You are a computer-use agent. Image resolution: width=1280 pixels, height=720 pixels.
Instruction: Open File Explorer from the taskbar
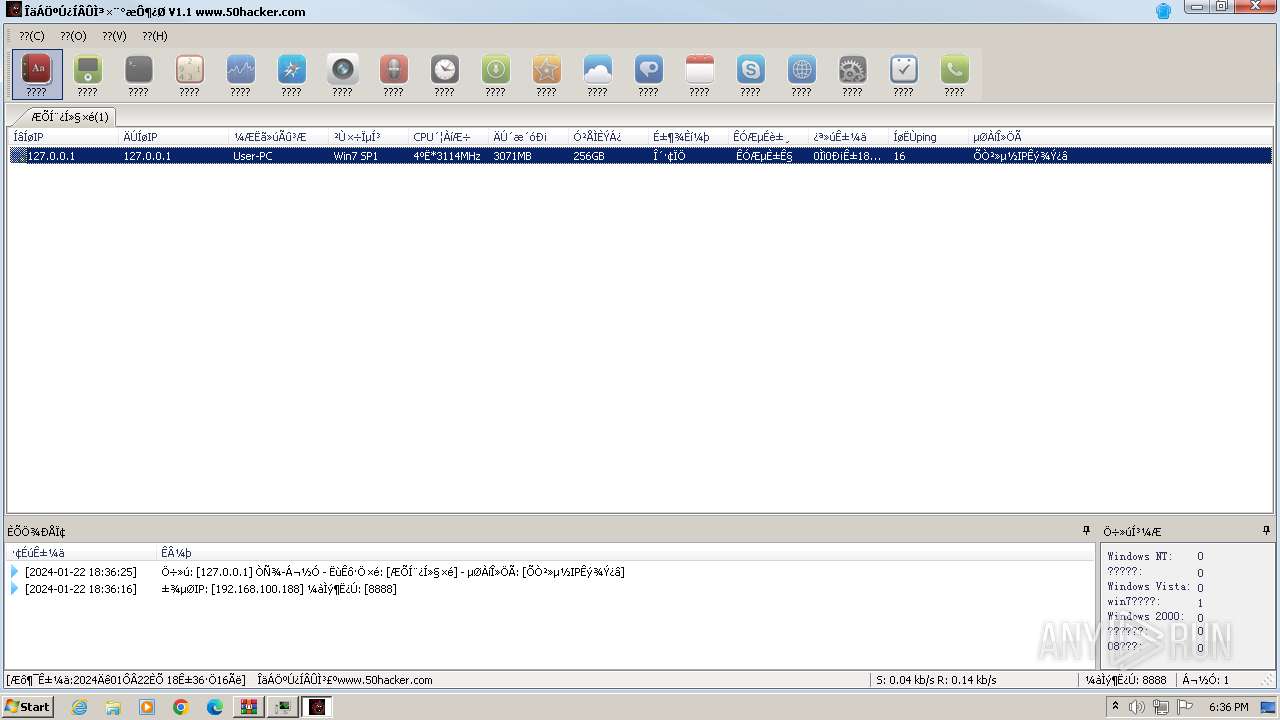pos(113,707)
